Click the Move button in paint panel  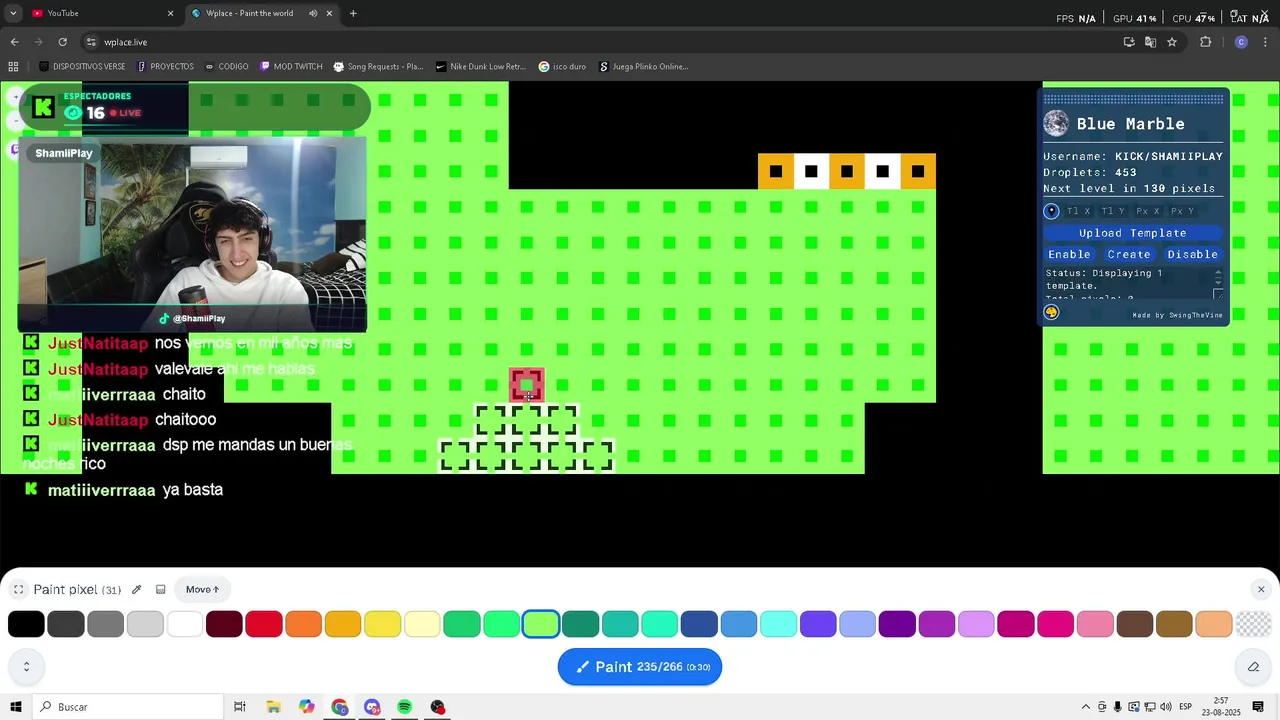point(202,590)
